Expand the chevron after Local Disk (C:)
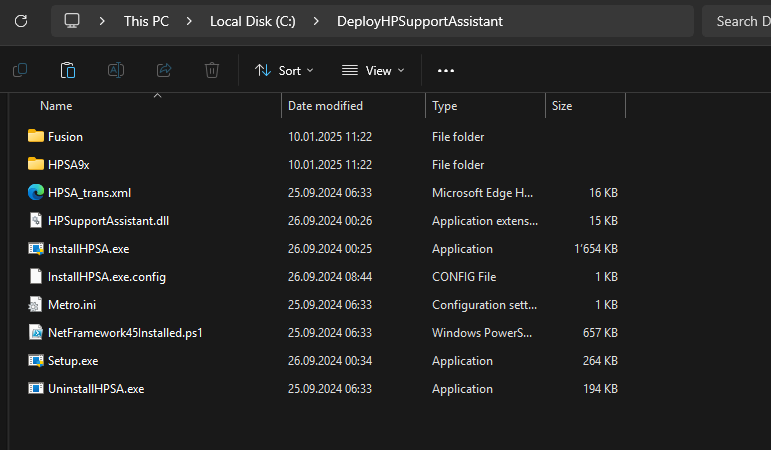The image size is (771, 450). [316, 21]
